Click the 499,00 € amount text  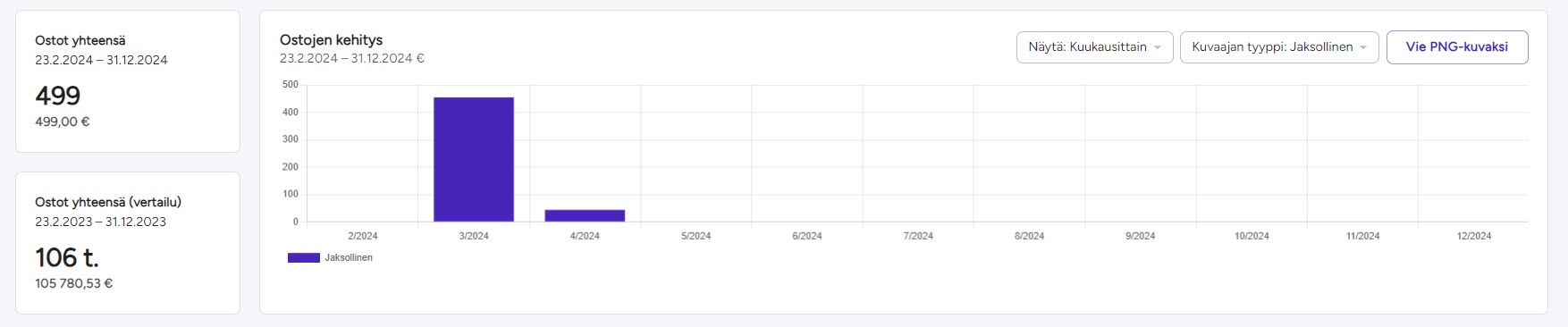tap(63, 122)
